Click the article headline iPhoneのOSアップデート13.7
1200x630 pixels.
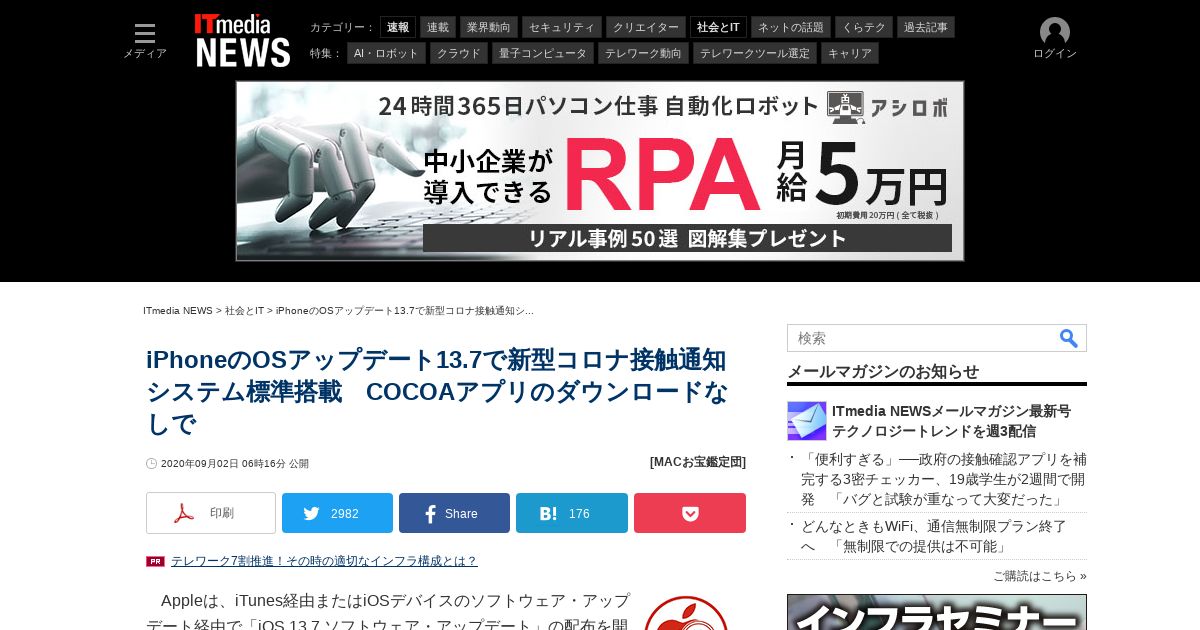(x=437, y=392)
